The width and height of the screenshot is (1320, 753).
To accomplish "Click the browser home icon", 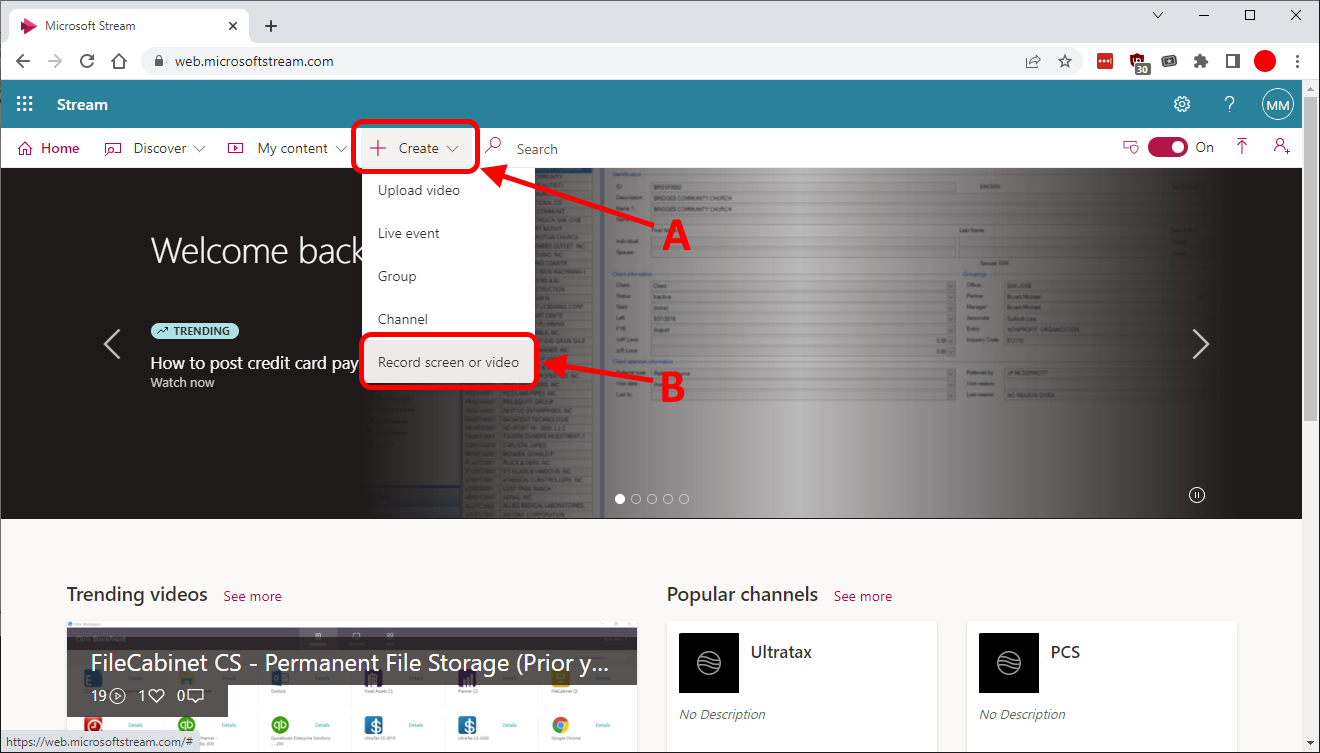I will (x=119, y=61).
